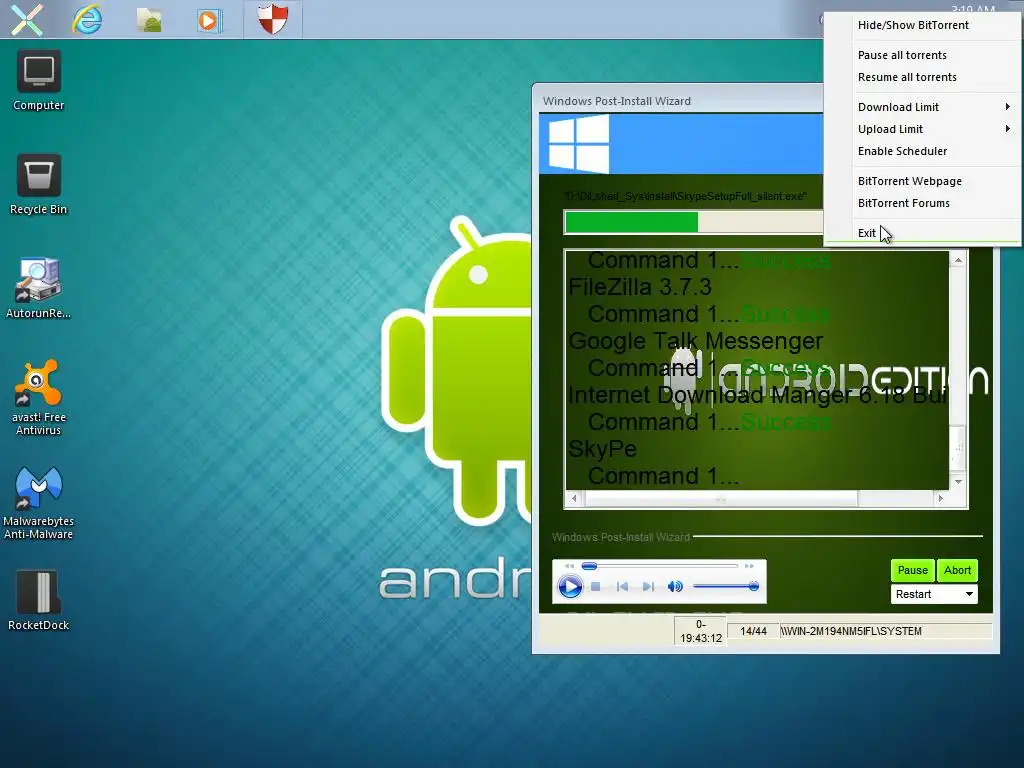Click log list scroll down arrow
This screenshot has width=1024, height=768.
tap(958, 482)
